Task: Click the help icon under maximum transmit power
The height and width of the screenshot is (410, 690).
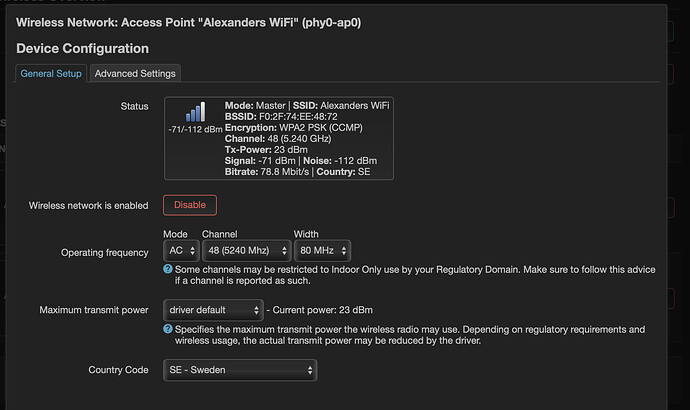Action: point(168,328)
